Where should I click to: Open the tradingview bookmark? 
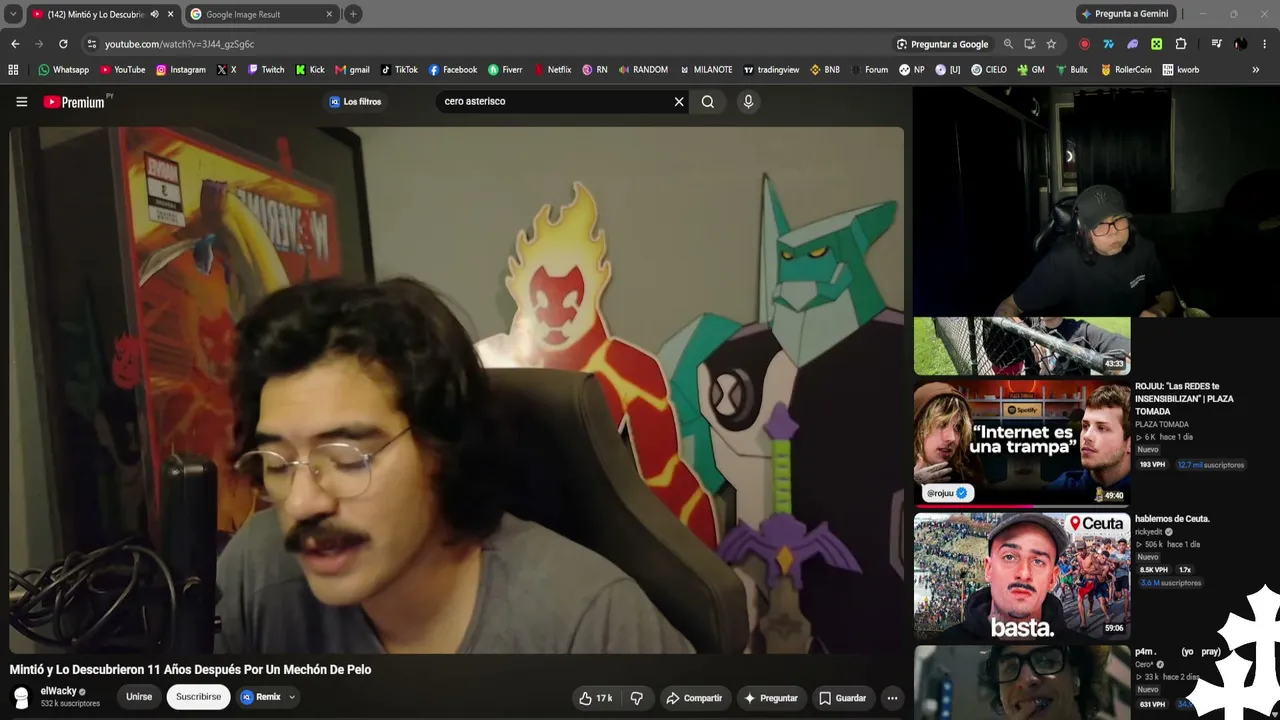pos(770,70)
